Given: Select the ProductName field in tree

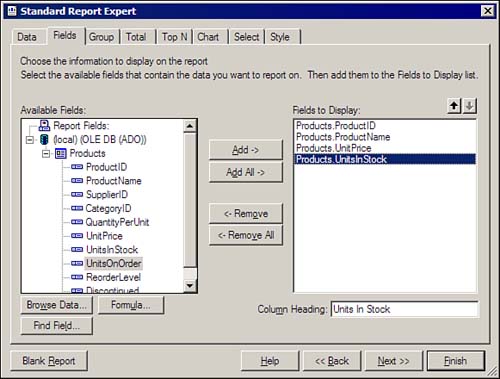Looking at the screenshot, I should (x=114, y=180).
